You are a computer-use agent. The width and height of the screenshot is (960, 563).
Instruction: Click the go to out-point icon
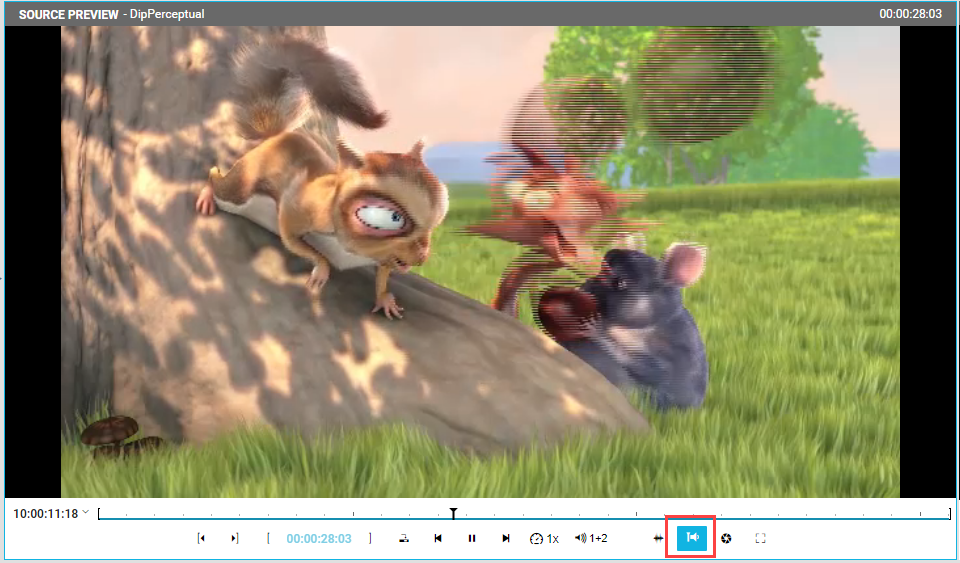click(x=235, y=538)
